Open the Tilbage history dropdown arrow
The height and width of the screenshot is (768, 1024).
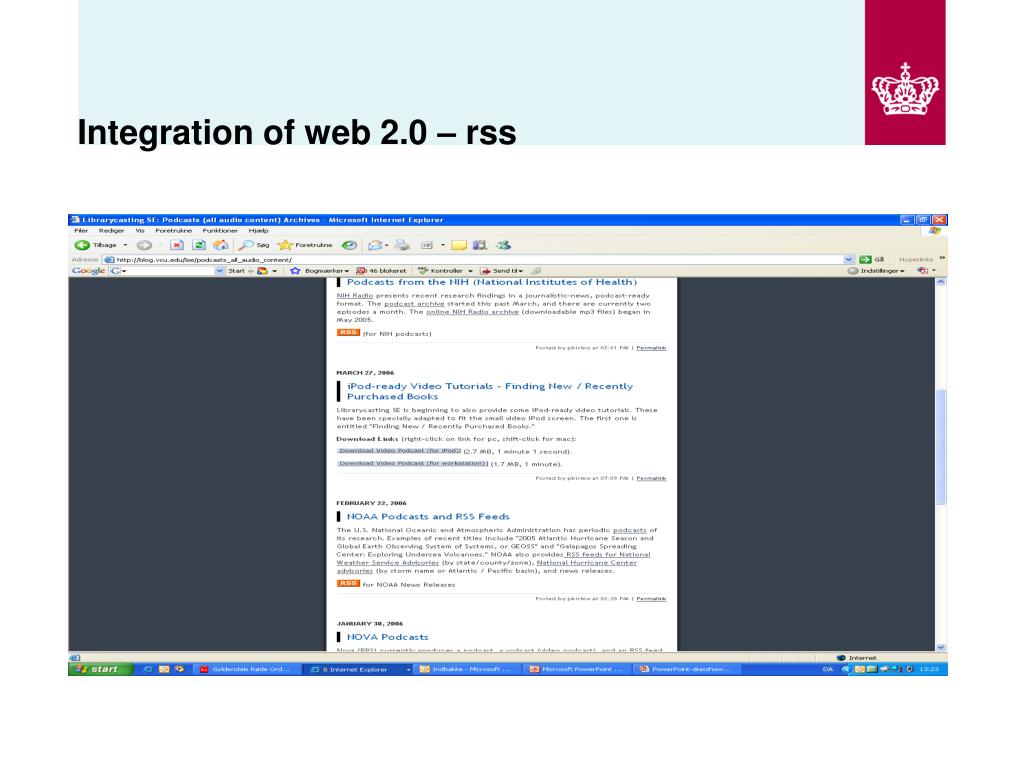point(125,246)
